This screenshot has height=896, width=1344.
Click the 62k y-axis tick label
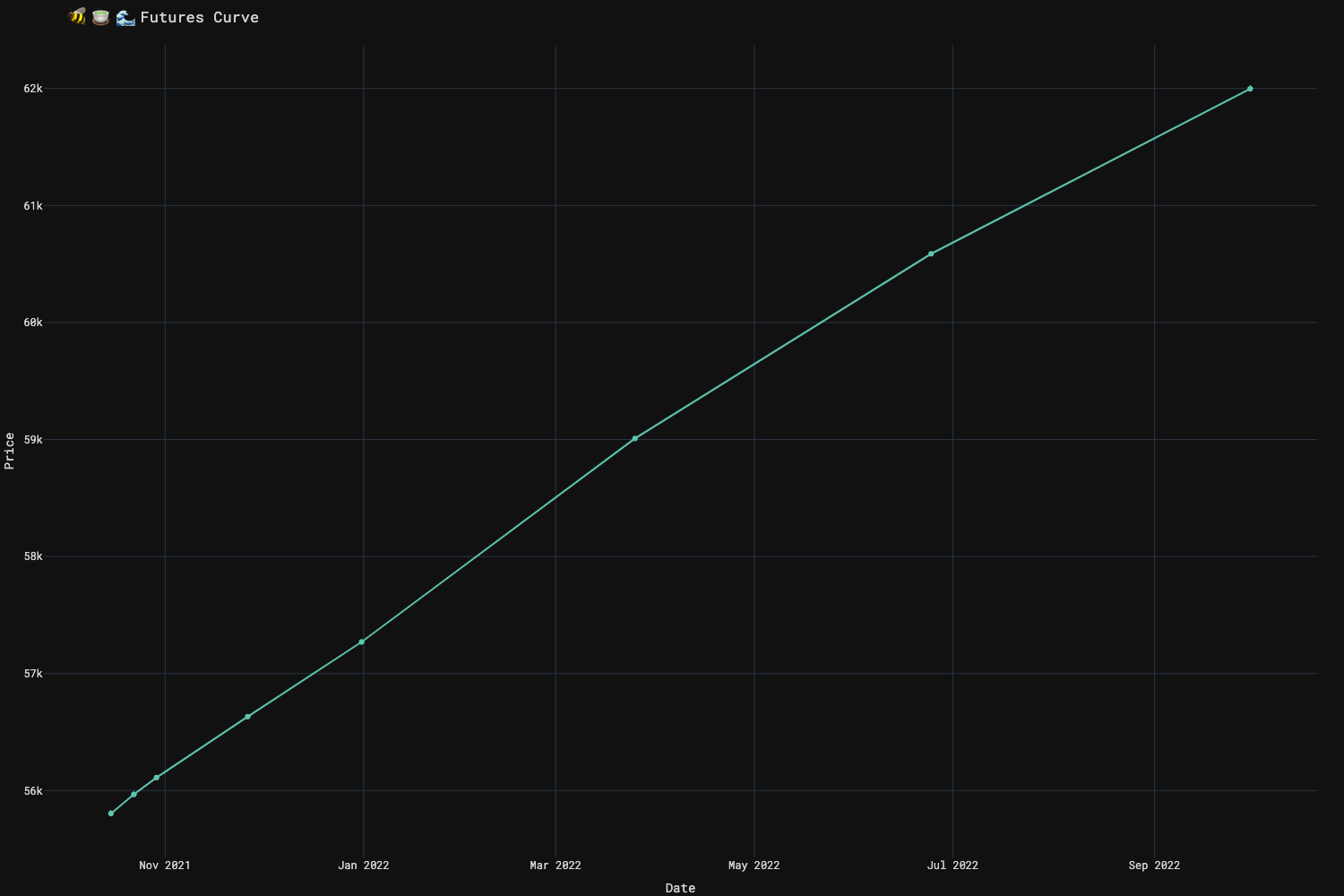33,89
